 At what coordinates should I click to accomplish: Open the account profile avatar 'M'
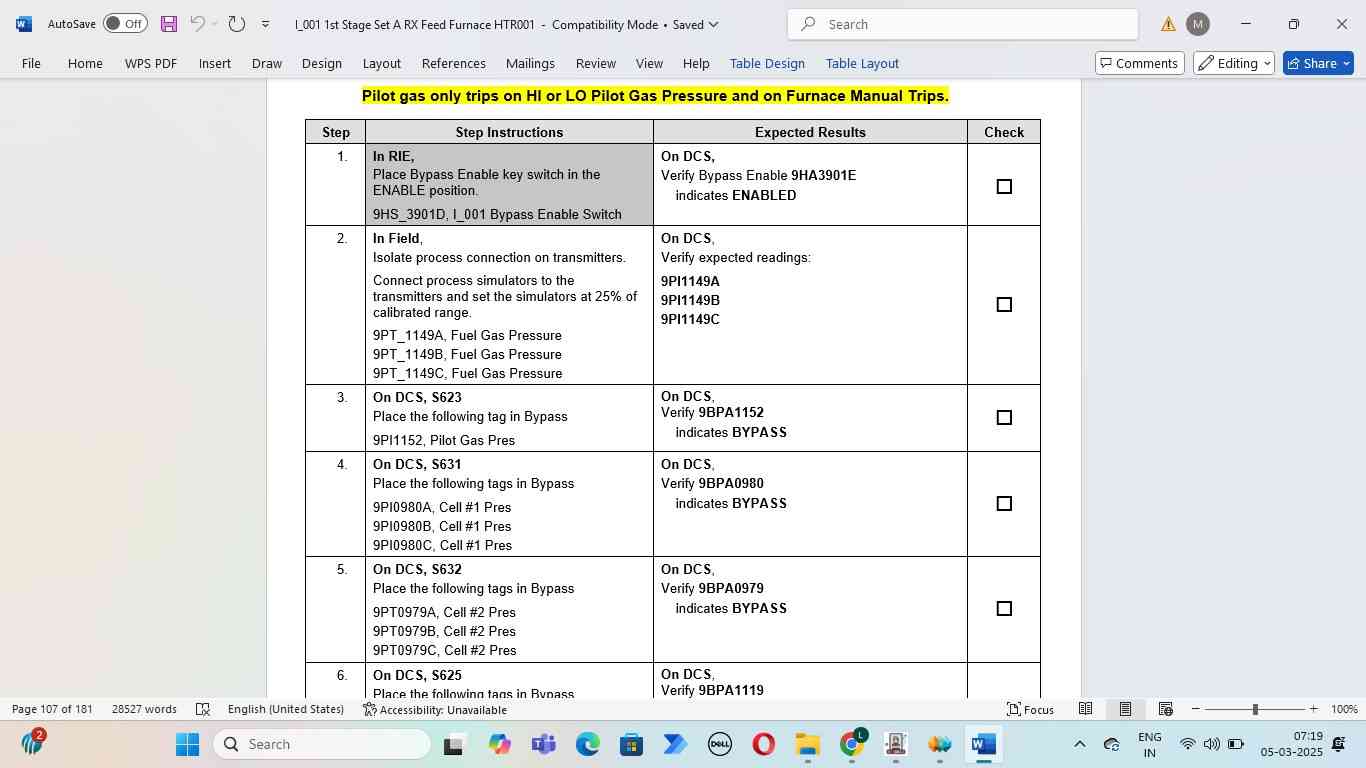(x=1198, y=24)
